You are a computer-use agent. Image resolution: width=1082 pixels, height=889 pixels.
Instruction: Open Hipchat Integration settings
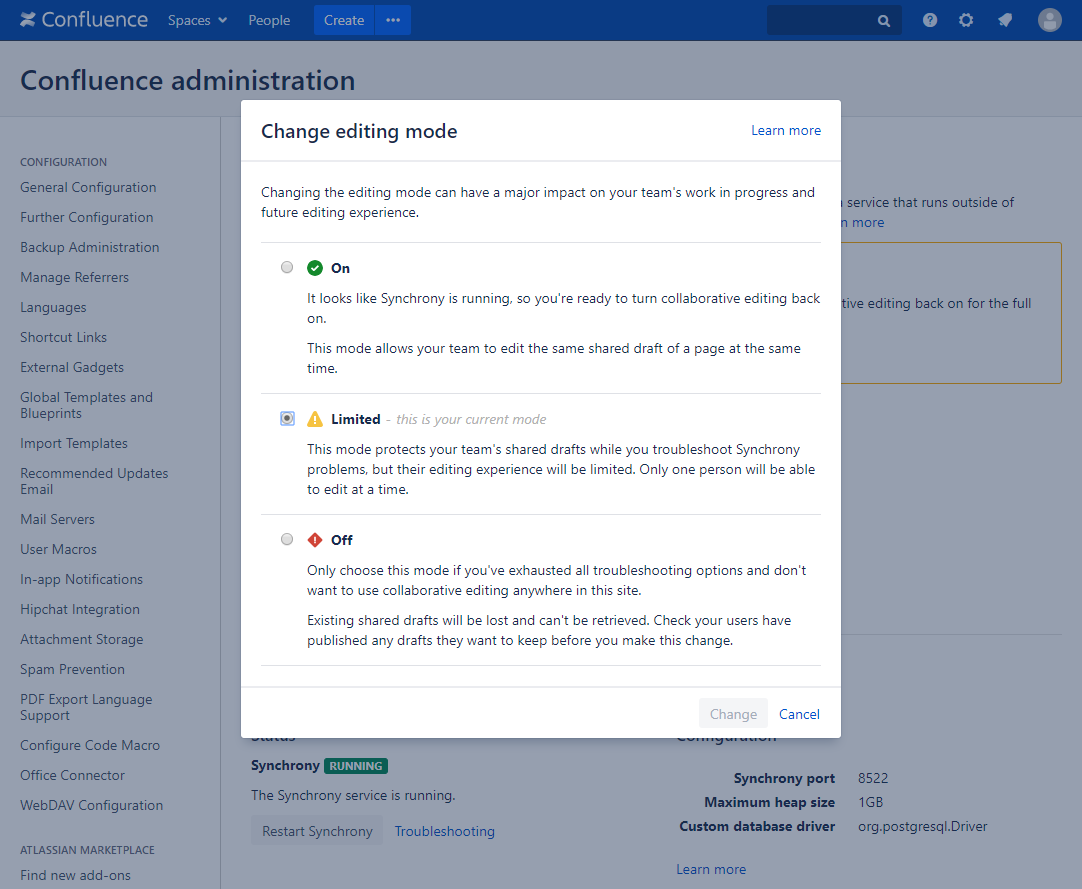coord(80,609)
